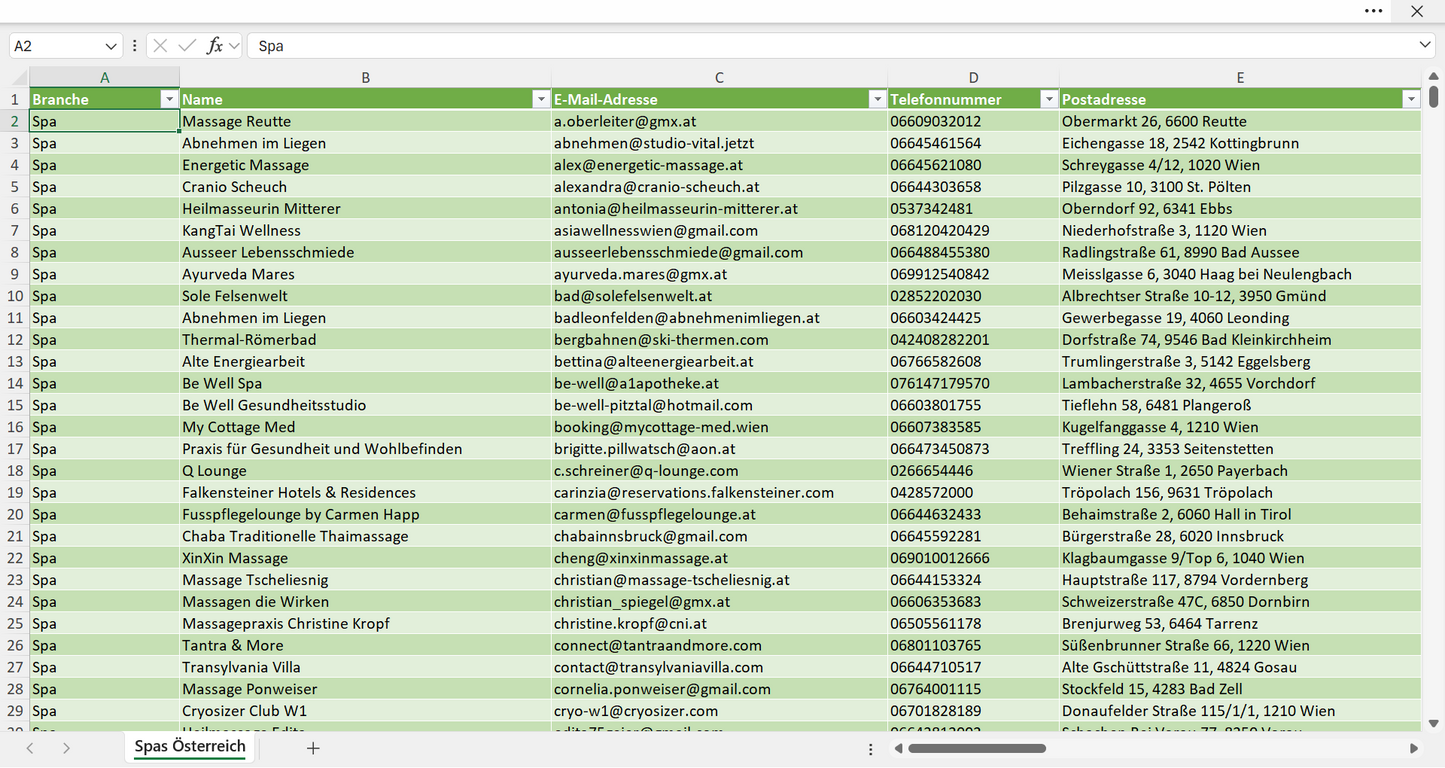The image size is (1445, 768).
Task: Select the Massage Ponweiser cell
Action: [x=366, y=689]
